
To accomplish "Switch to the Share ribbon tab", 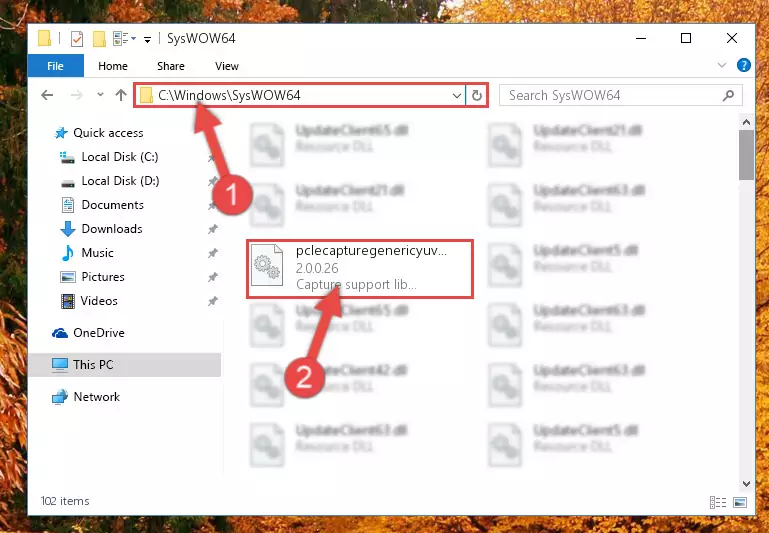I will pos(171,66).
